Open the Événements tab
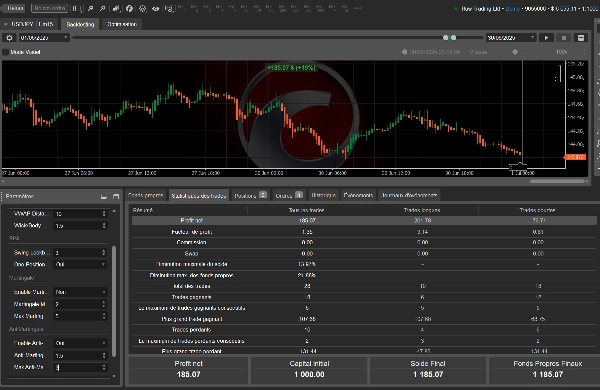Image resolution: width=600 pixels, height=390 pixels. coord(358,195)
